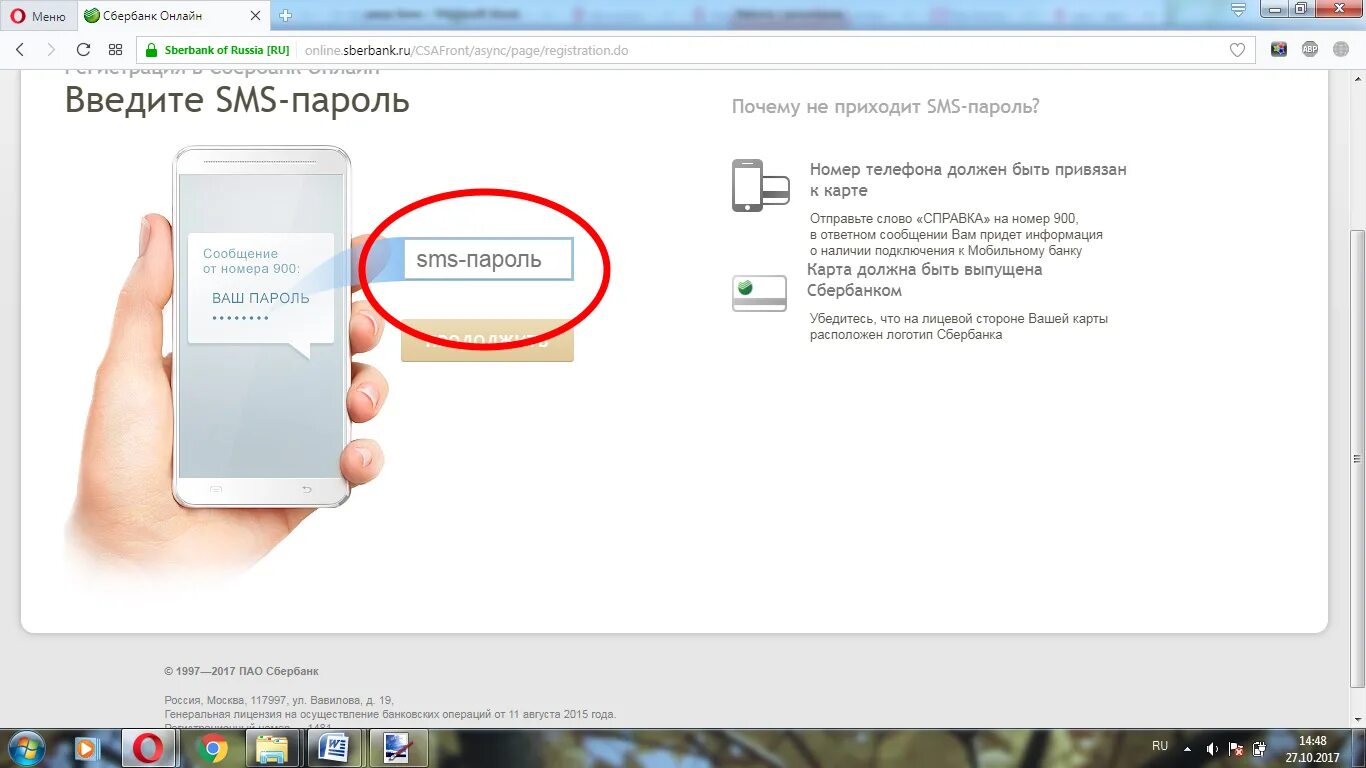
Task: Open the Windows Start button
Action: (27, 748)
